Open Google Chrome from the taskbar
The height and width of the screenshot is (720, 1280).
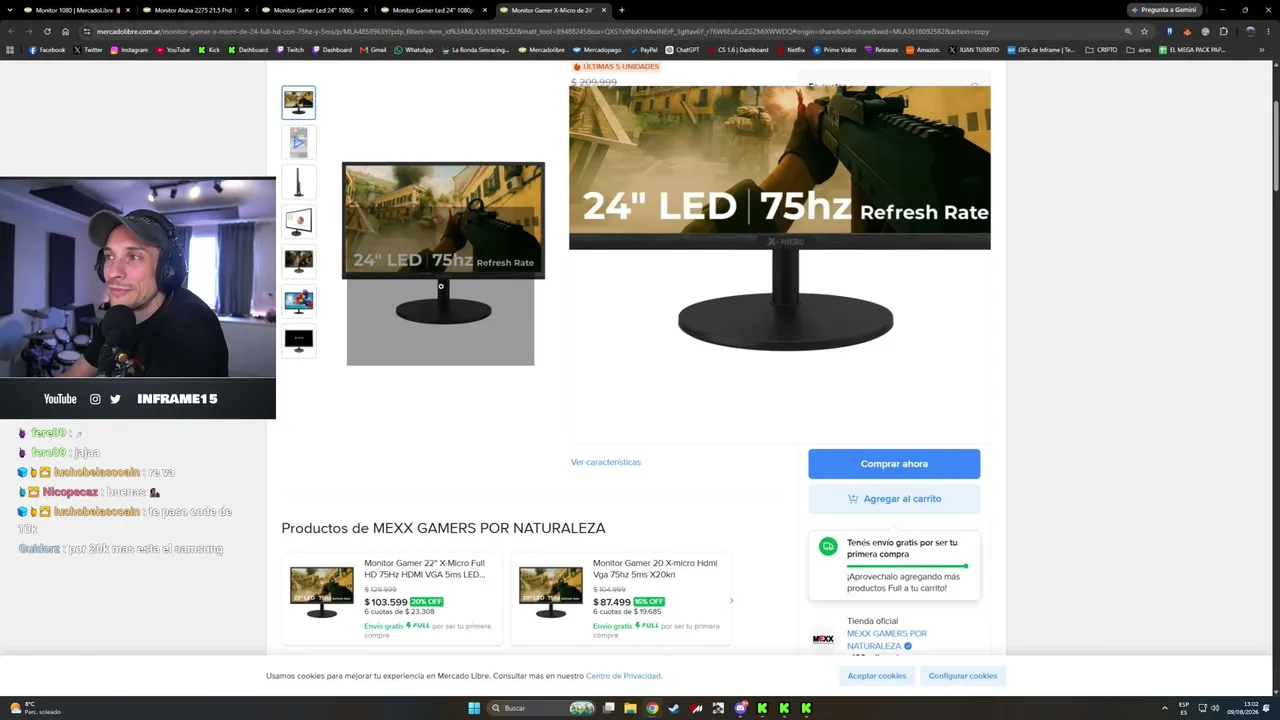652,708
